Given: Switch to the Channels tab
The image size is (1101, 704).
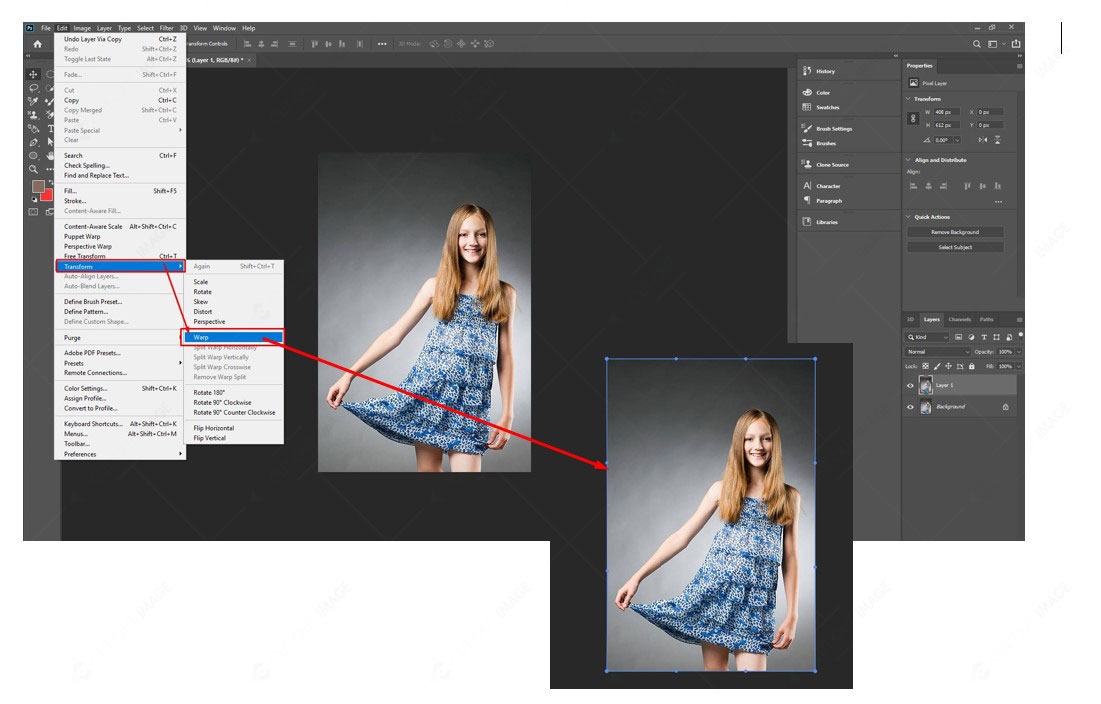Looking at the screenshot, I should point(959,319).
